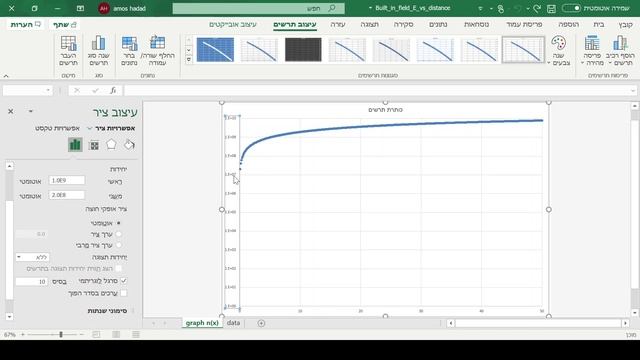This screenshot has width=640, height=360.
Task: Open the File tab
Action: [625, 24]
